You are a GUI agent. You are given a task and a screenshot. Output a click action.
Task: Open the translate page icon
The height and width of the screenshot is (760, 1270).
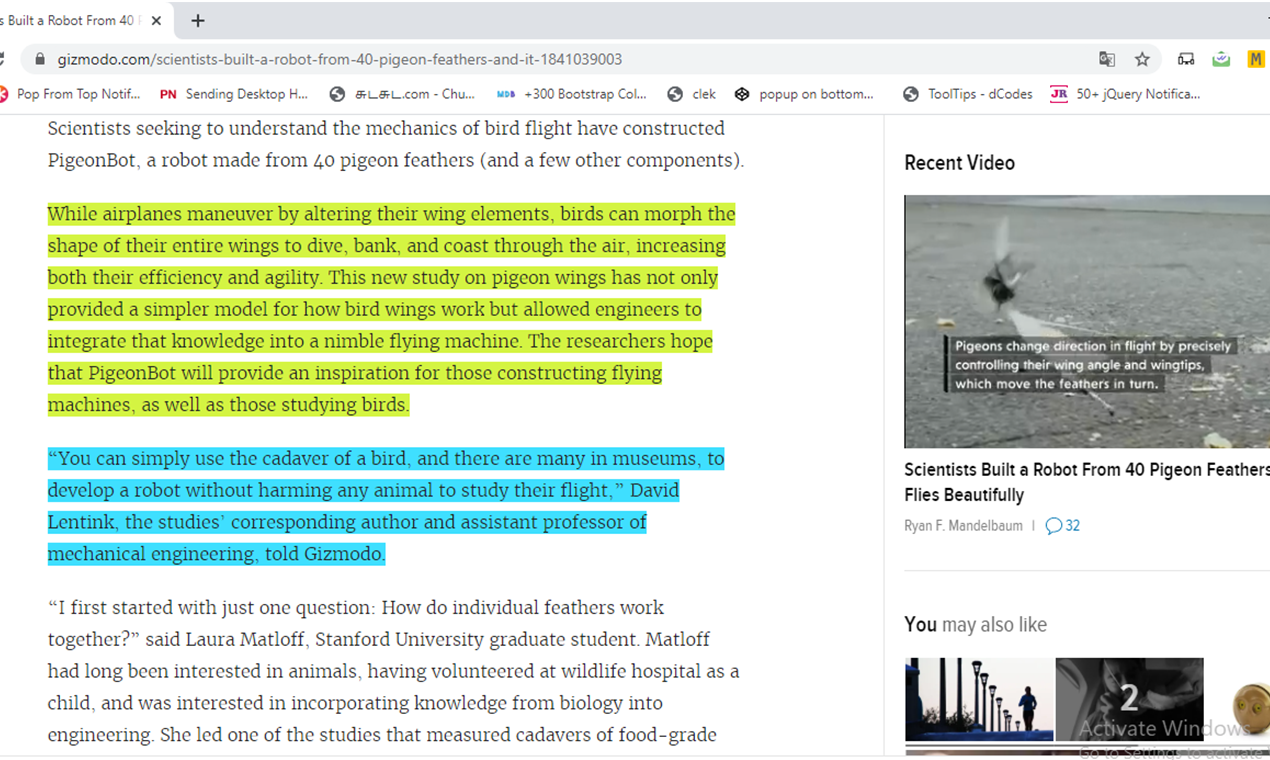coord(1107,59)
